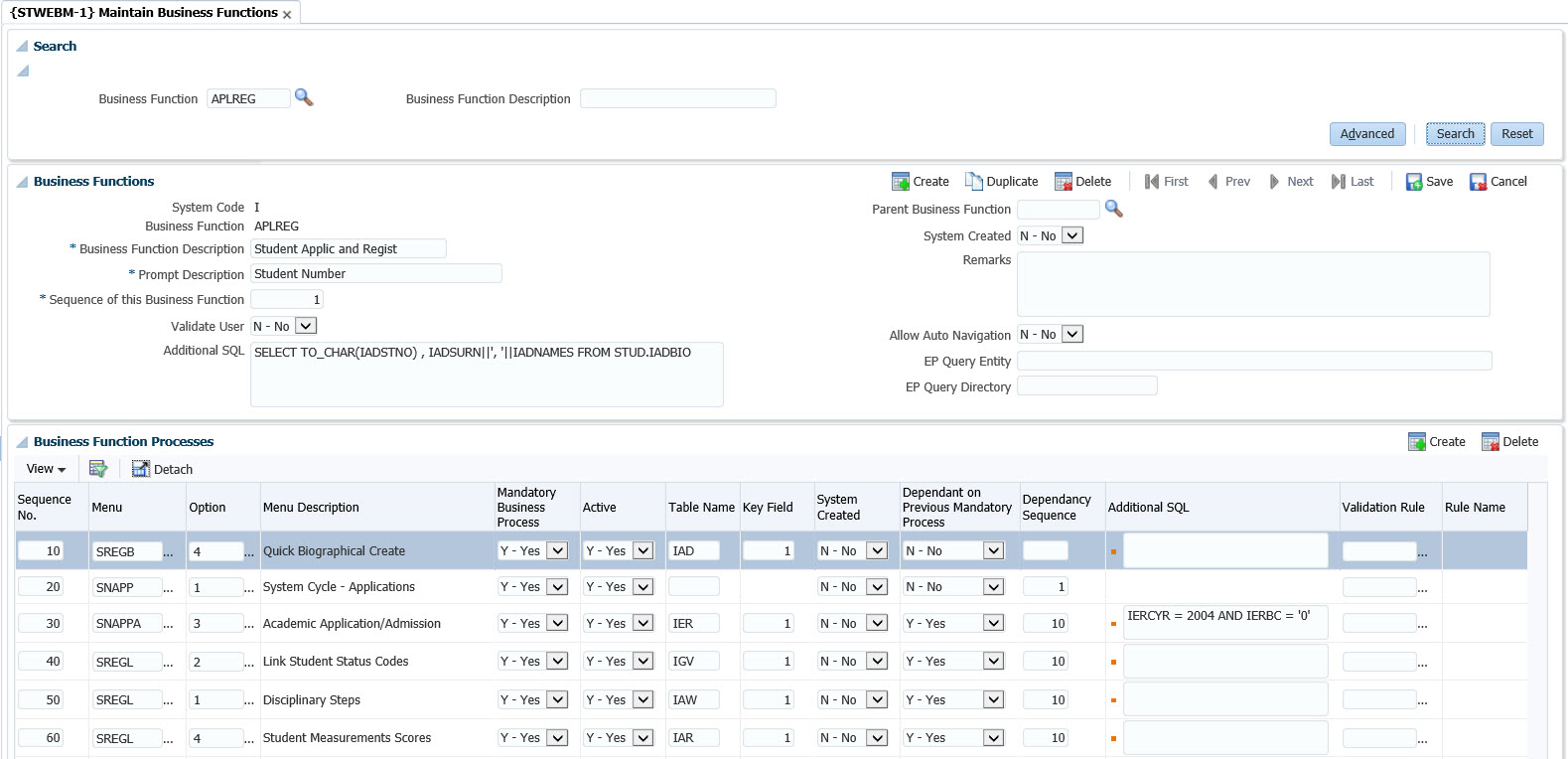Image resolution: width=1568 pixels, height=759 pixels.
Task: Click the Parent Business Function lookup magnifier
Action: [x=1113, y=209]
